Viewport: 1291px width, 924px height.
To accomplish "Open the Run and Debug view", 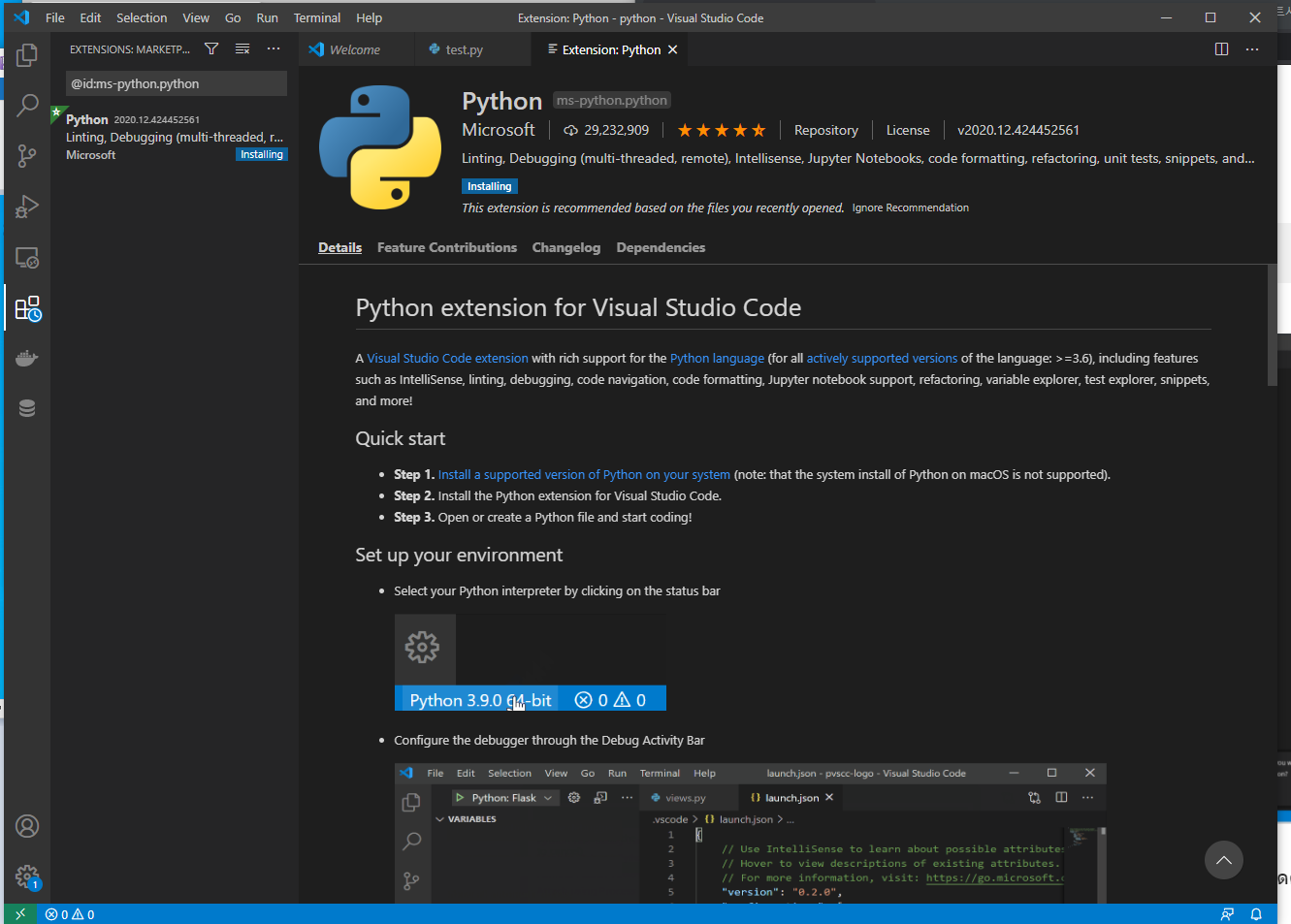I will (x=26, y=207).
